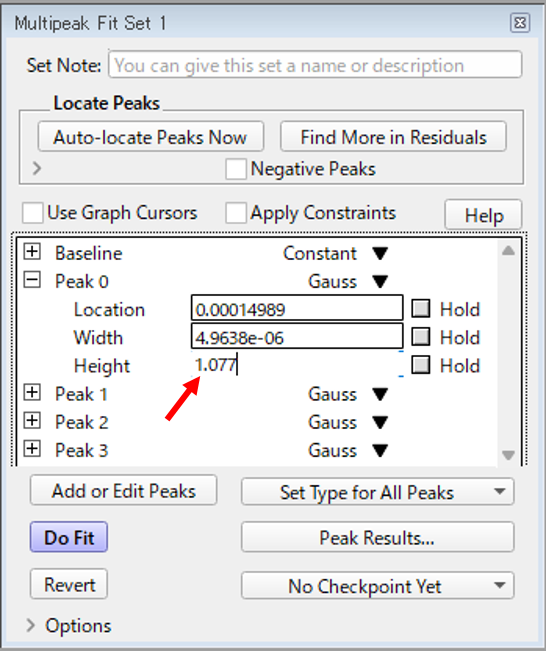This screenshot has width=546, height=651.
Task: Expand the Peak 1 entry
Action: coord(32,392)
